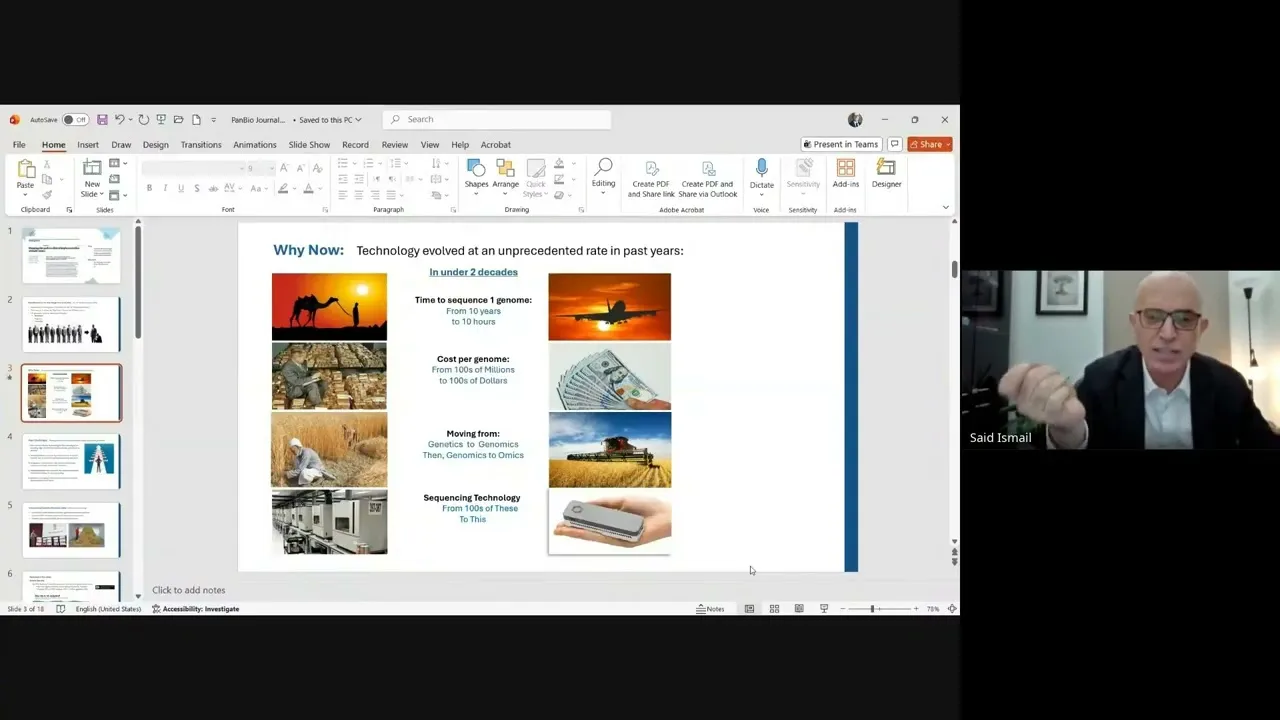Insert a New Slide
The width and height of the screenshot is (1280, 720).
[x=92, y=178]
